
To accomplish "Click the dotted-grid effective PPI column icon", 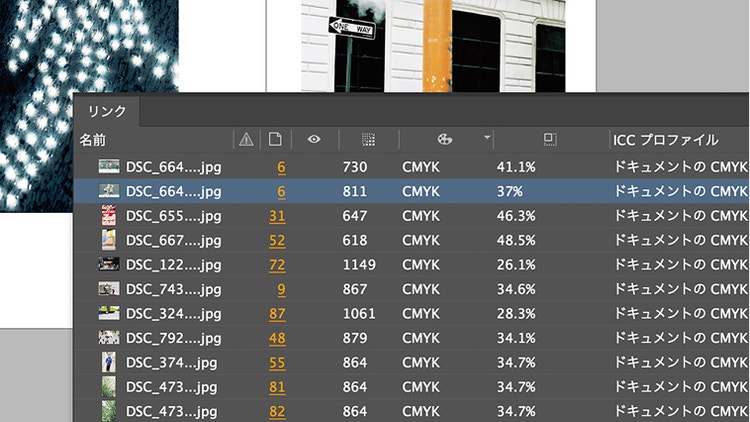I will coord(368,139).
